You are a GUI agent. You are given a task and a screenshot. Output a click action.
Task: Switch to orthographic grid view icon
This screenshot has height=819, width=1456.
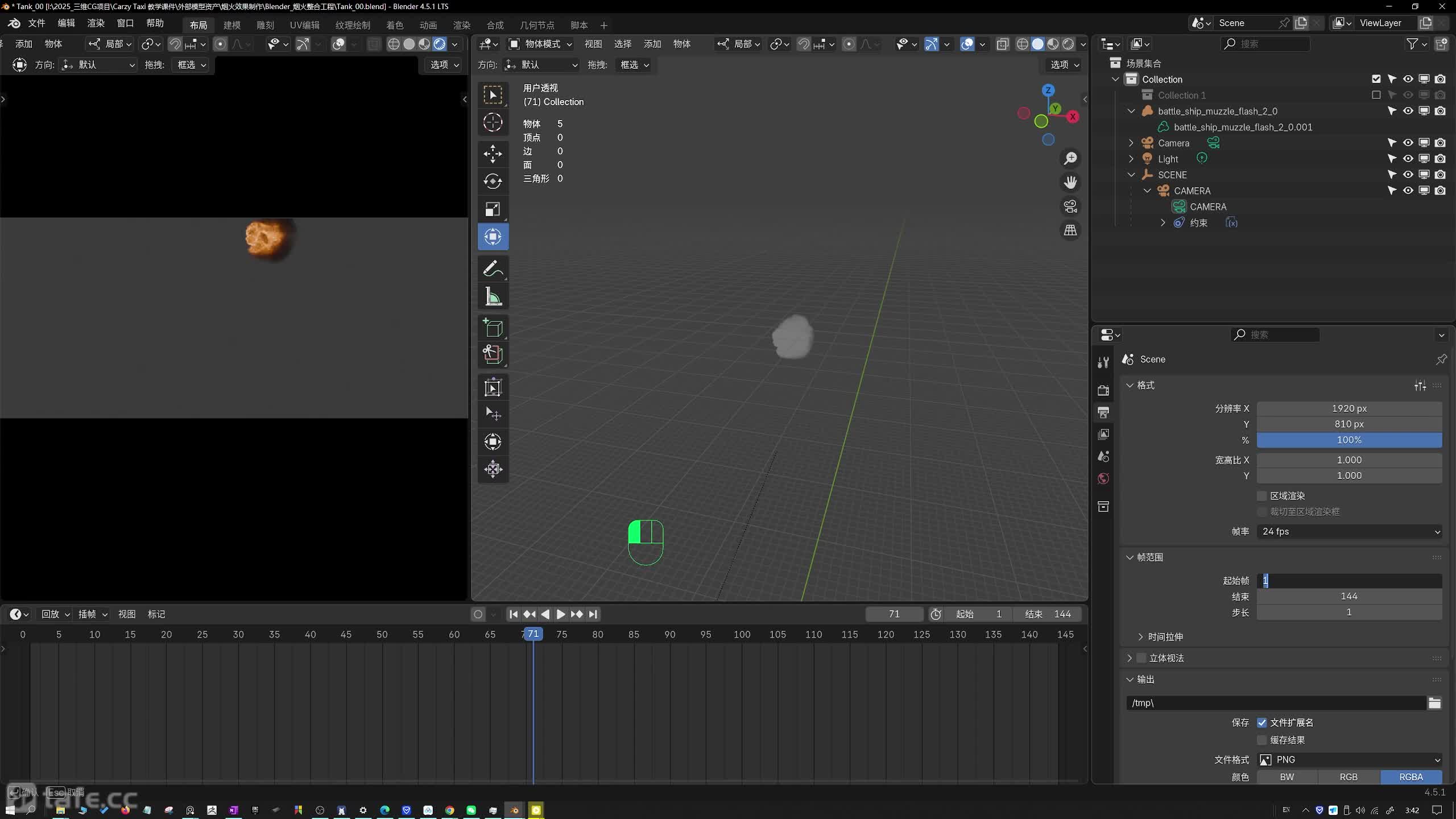[1070, 230]
